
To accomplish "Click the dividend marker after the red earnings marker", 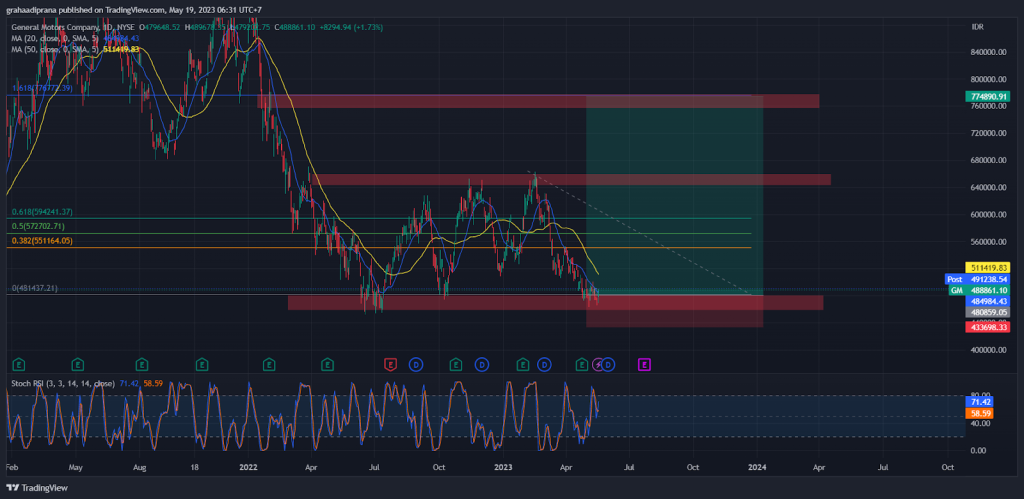I will click(x=414, y=364).
